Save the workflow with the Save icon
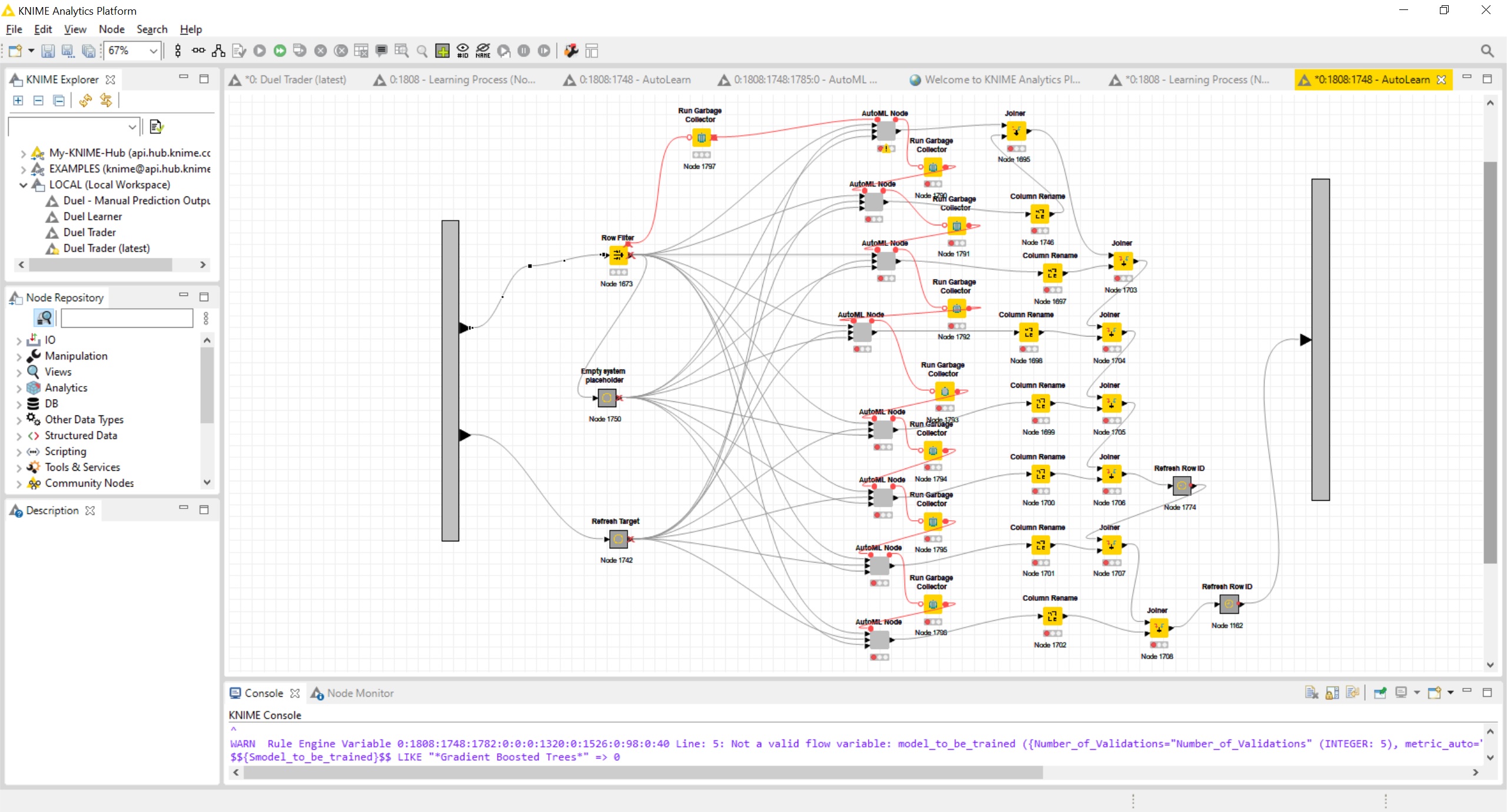This screenshot has height=812, width=1507. 48,51
